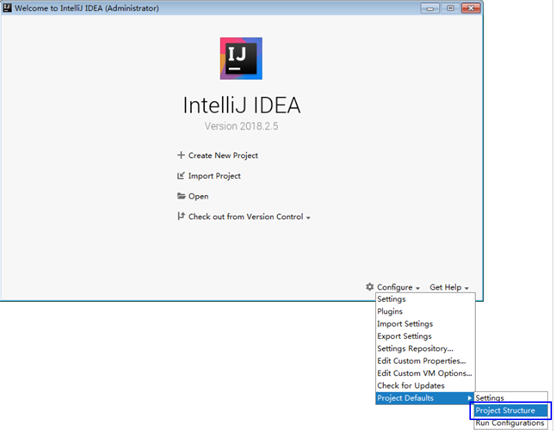Click the IJ icon in the title bar

(7, 7)
